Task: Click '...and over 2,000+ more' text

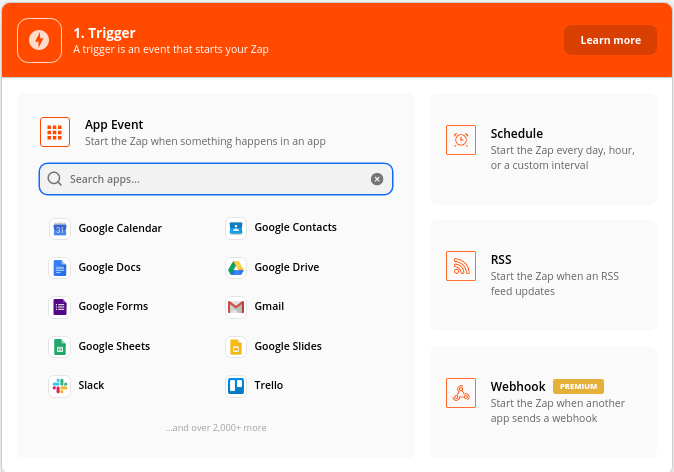Action: coord(216,428)
